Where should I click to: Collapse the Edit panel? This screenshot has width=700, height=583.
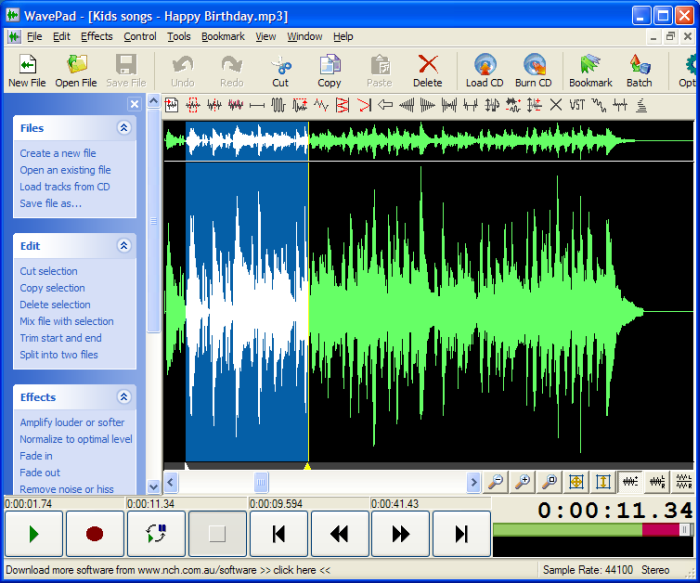click(124, 246)
